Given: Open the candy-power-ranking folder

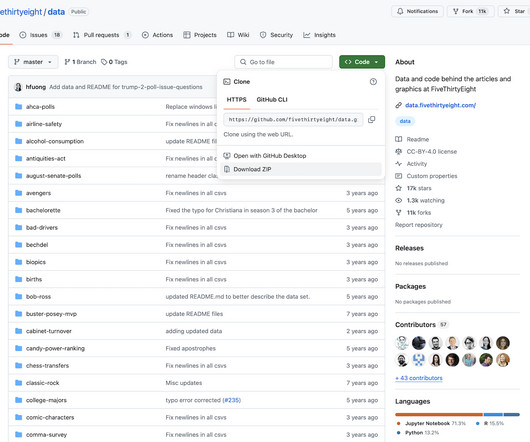Looking at the screenshot, I should point(55,348).
